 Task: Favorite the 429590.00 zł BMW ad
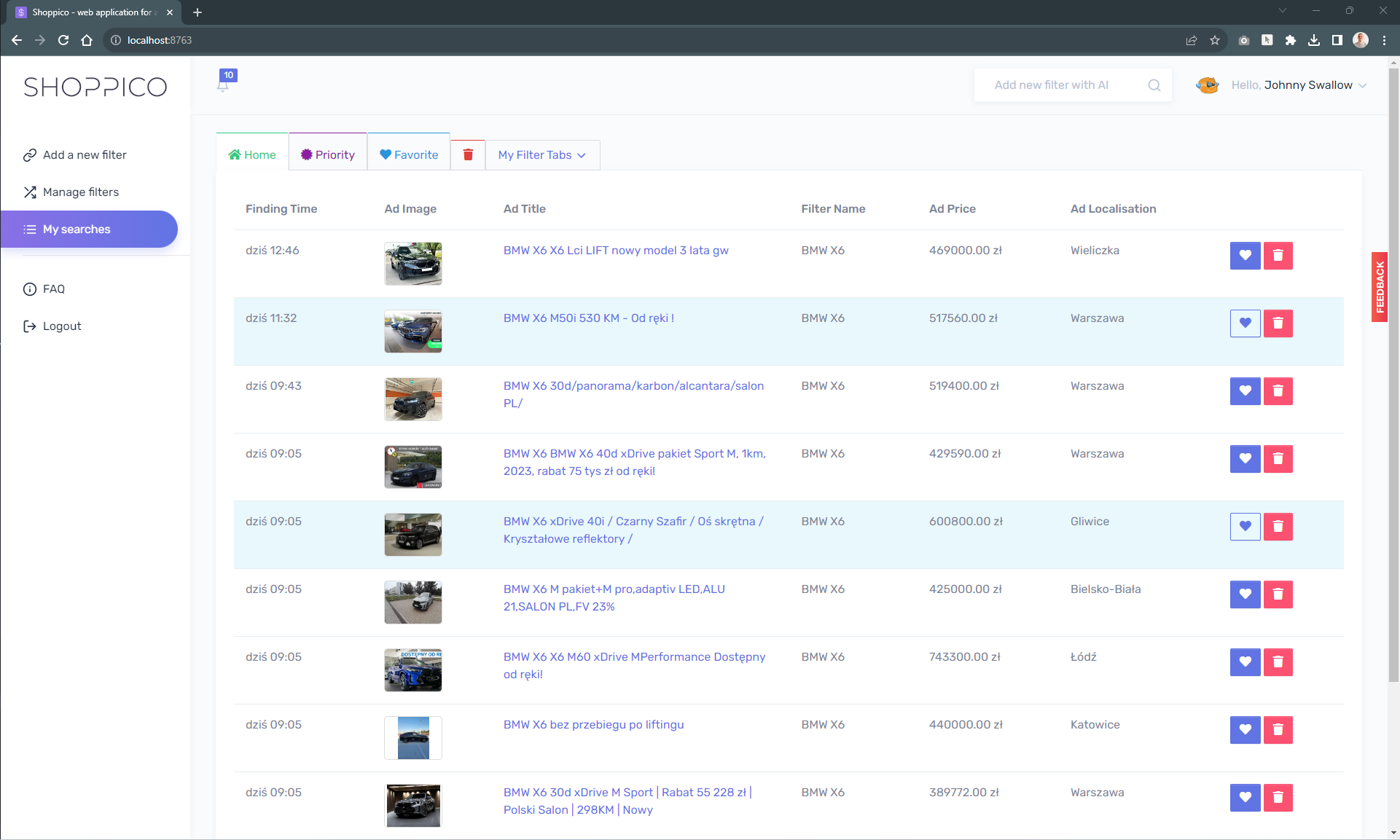coord(1245,459)
